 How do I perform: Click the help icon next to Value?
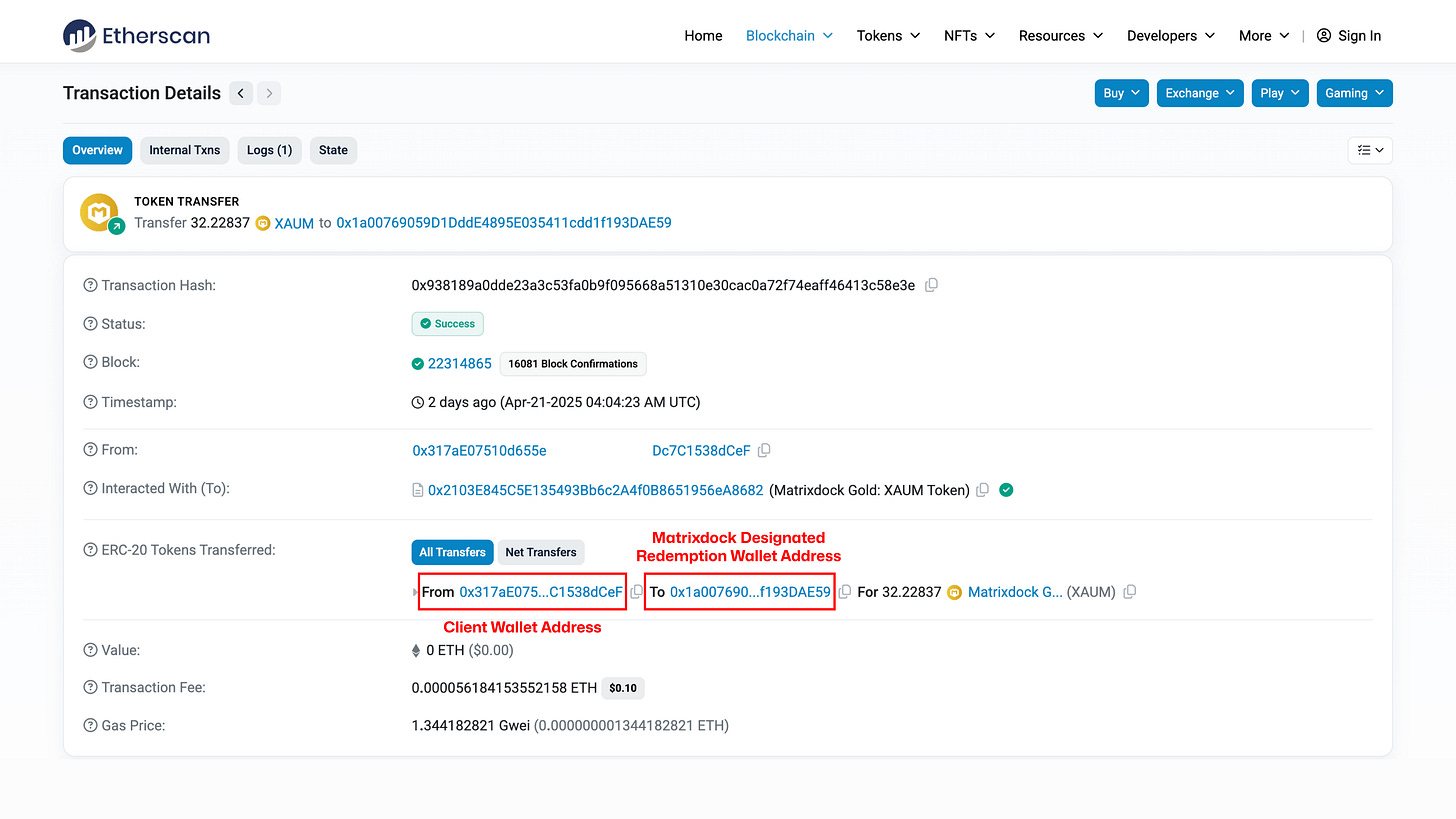pos(90,650)
